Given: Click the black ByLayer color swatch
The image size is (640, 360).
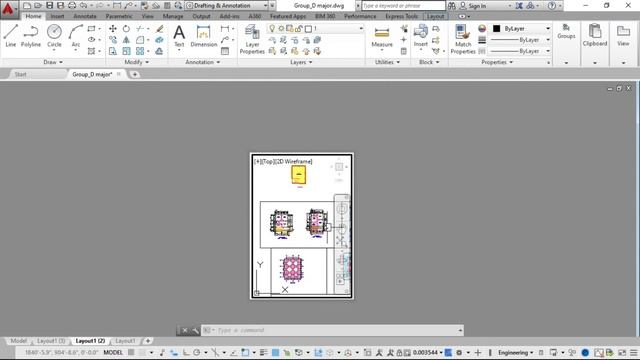Looking at the screenshot, I should tap(496, 29).
